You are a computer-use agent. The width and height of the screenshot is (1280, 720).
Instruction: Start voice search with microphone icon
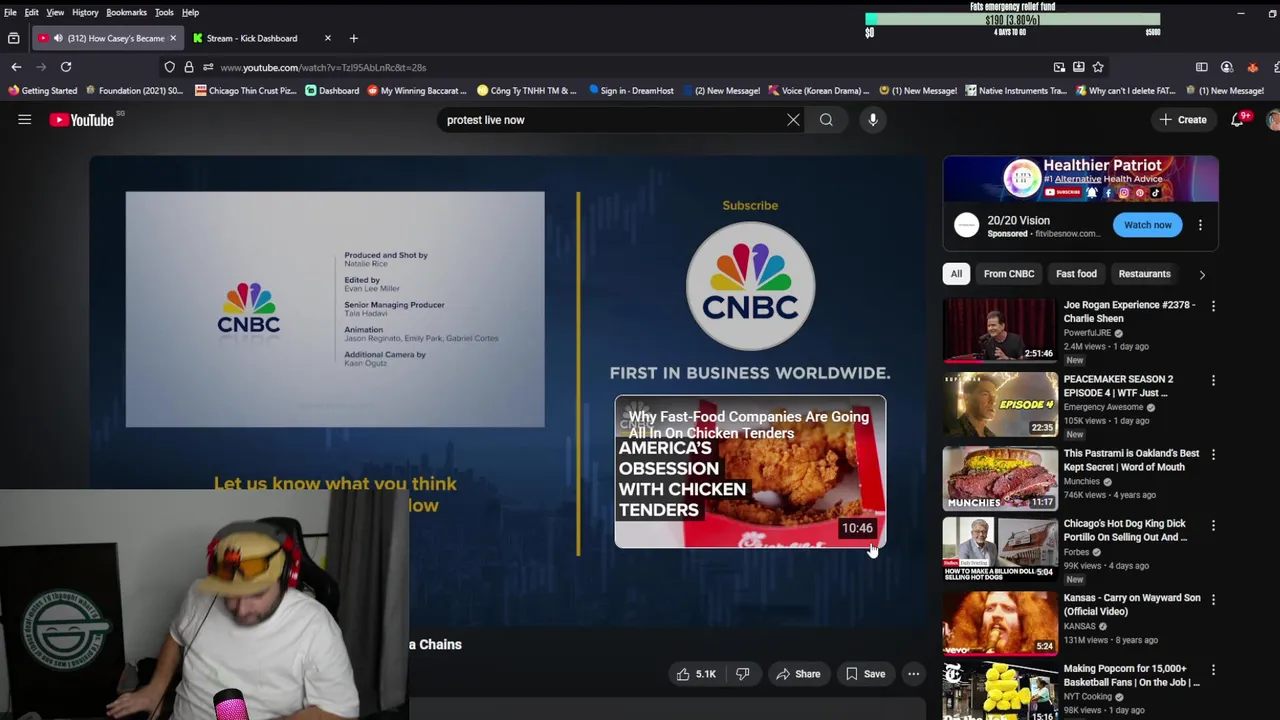click(873, 120)
